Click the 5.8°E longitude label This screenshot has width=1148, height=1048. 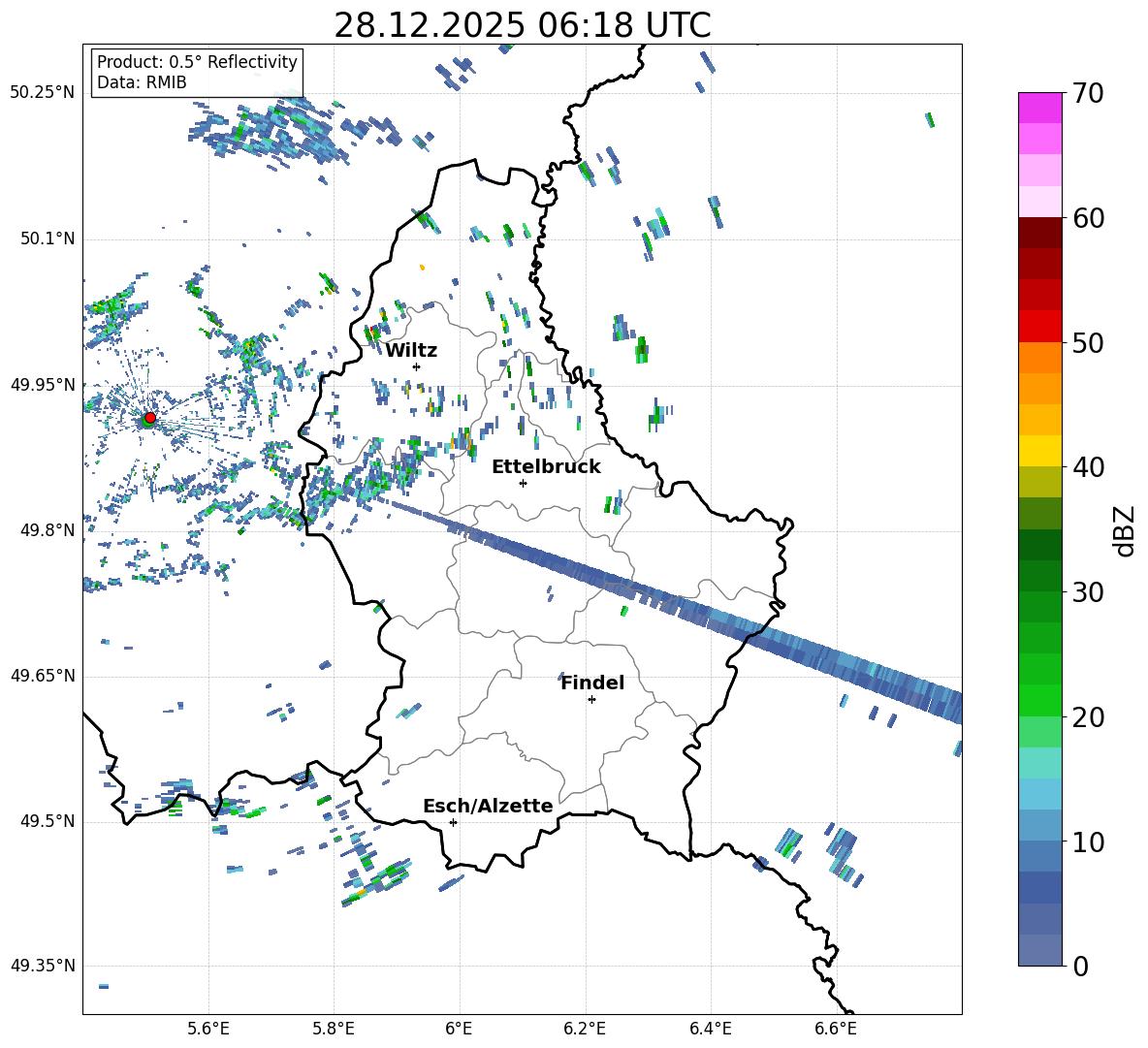click(x=334, y=1029)
